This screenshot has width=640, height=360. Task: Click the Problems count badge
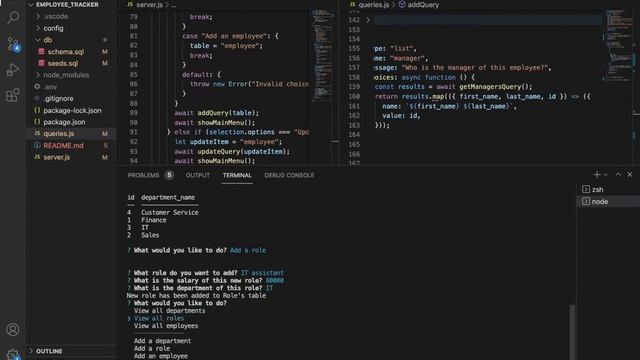(169, 175)
